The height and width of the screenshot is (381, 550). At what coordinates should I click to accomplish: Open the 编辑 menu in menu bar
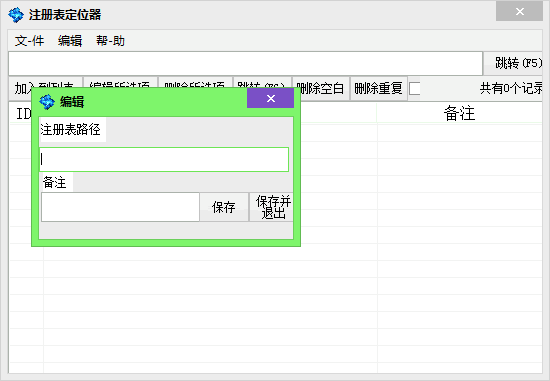[x=70, y=41]
